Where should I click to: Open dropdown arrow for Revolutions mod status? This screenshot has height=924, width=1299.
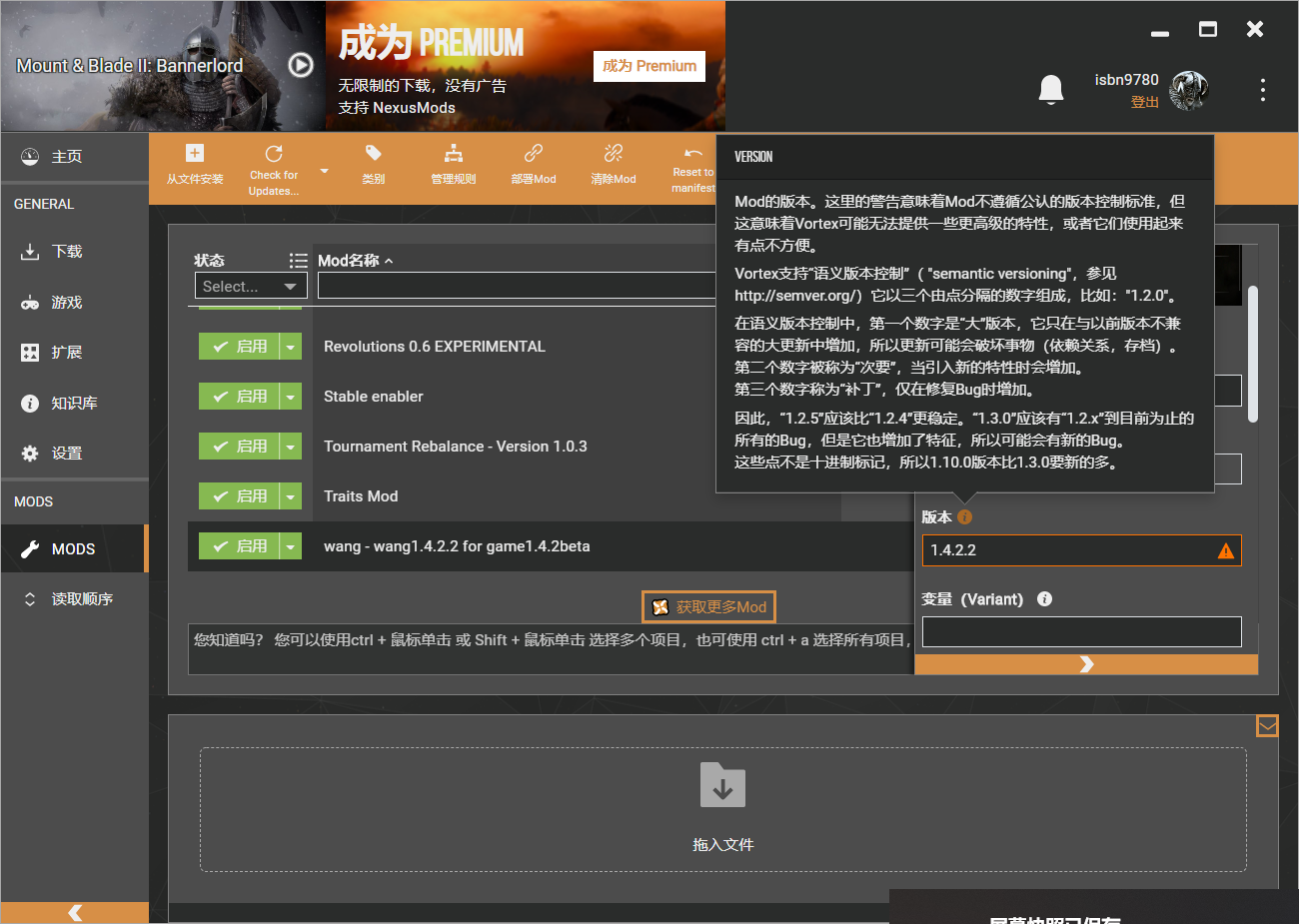pos(291,347)
